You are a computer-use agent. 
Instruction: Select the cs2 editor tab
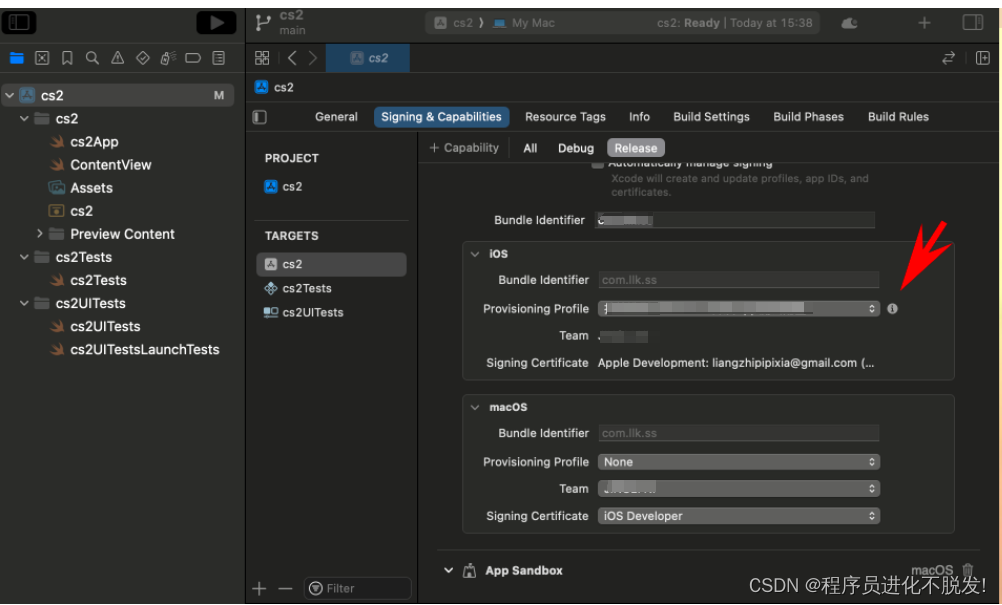coord(368,58)
